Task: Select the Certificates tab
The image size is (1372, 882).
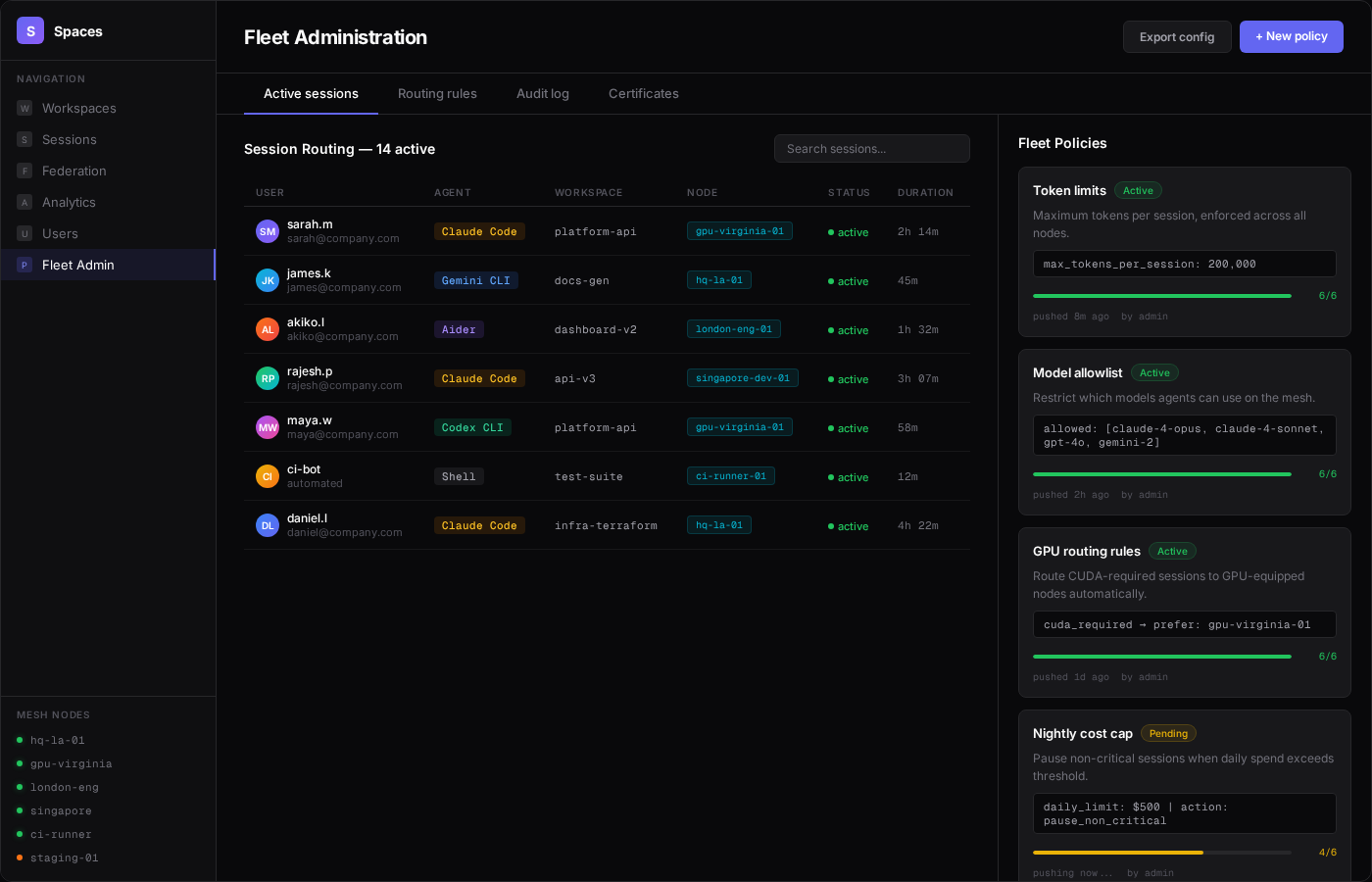Action: [x=644, y=93]
